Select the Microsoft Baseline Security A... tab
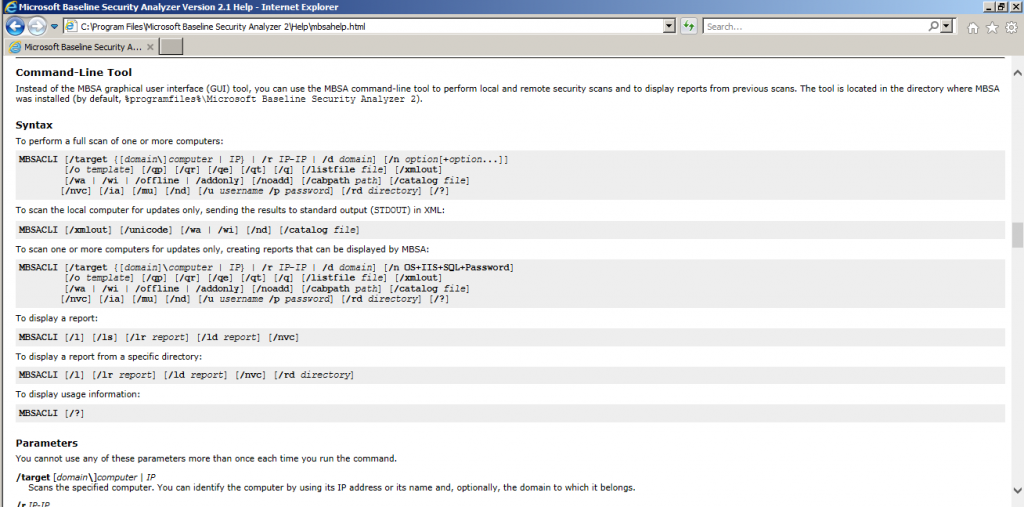Screen dimensions: 1024x507 [82, 47]
